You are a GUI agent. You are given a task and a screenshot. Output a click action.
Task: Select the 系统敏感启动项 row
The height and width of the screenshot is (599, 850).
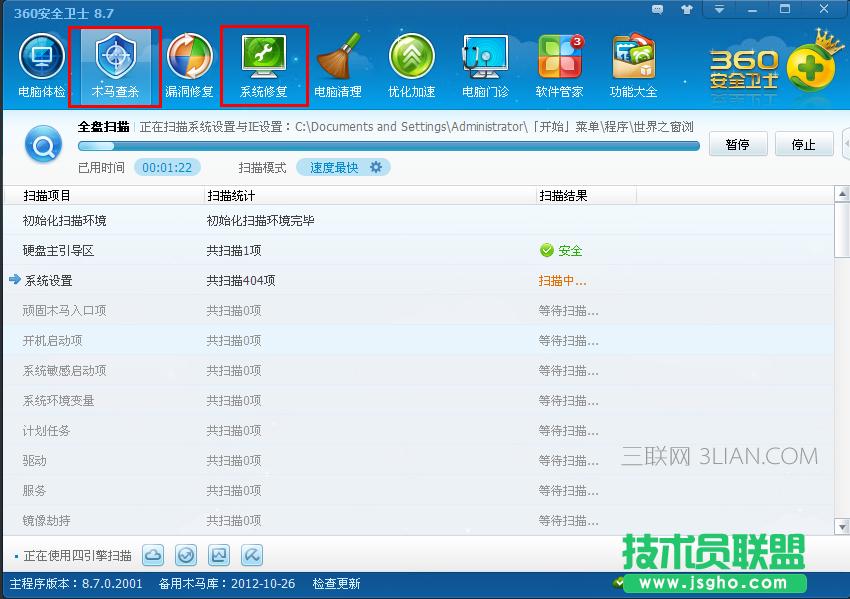[418, 370]
